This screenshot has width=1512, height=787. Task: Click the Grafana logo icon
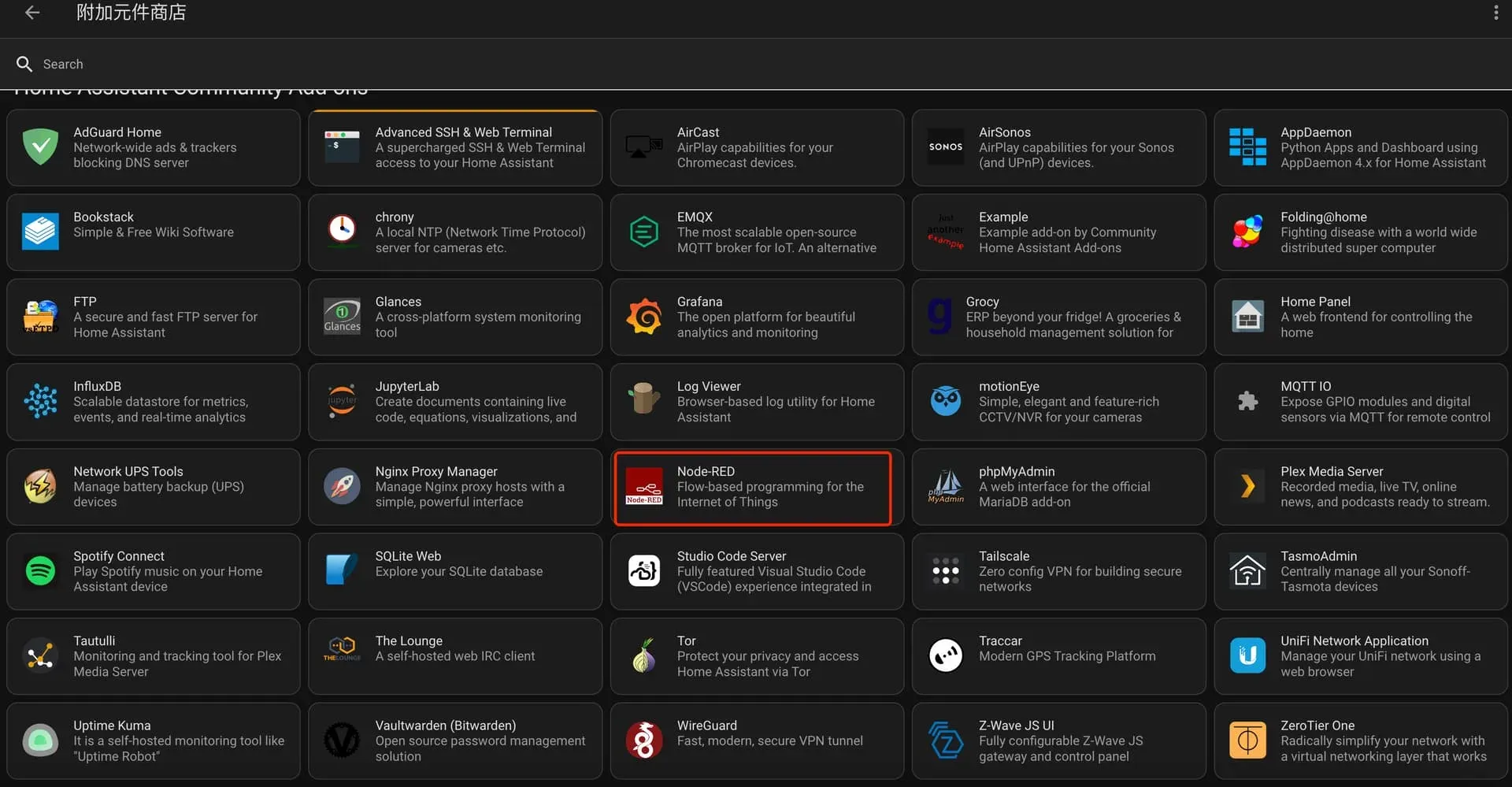pos(643,317)
